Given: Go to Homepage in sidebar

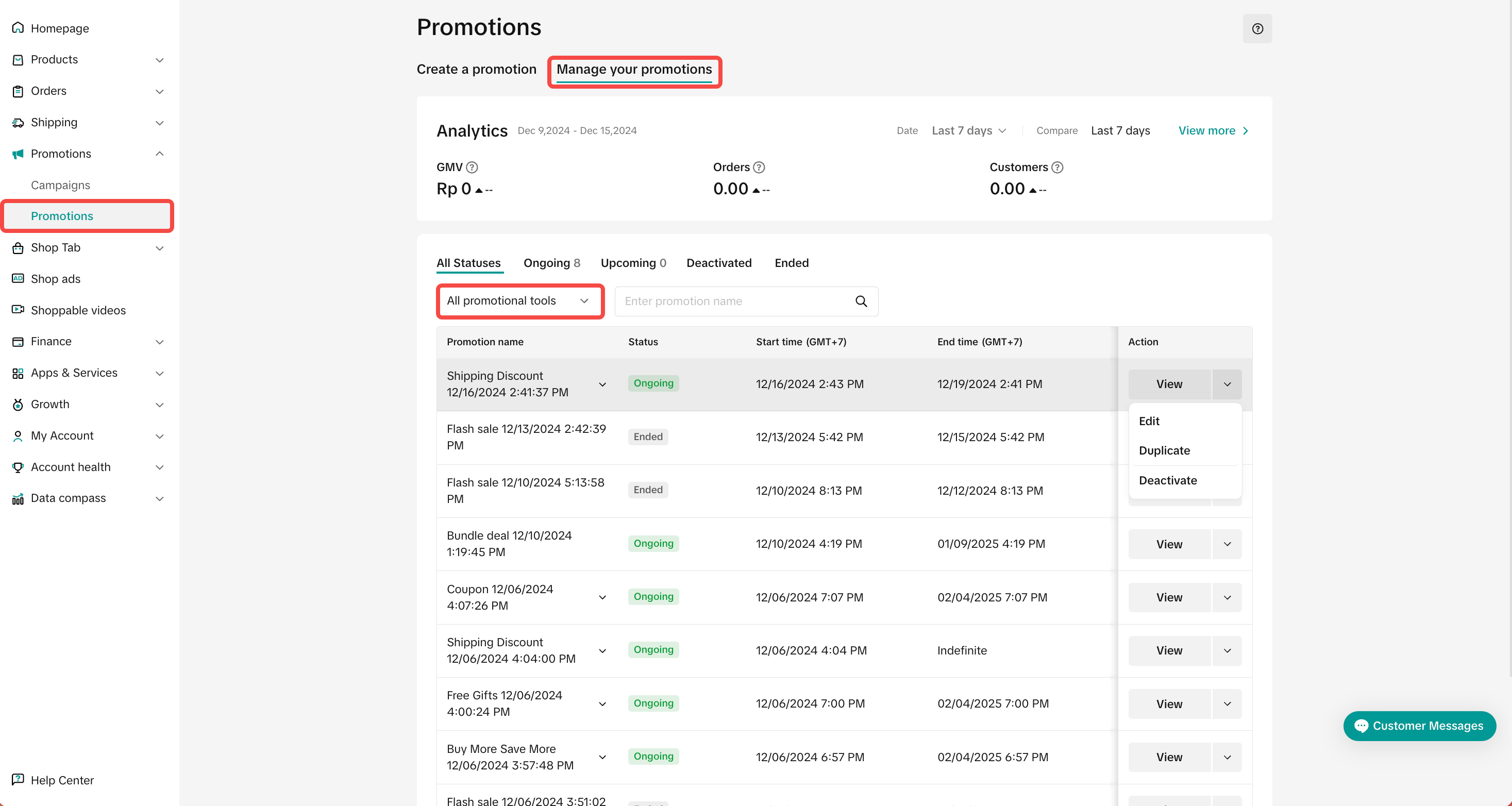Looking at the screenshot, I should tap(59, 28).
